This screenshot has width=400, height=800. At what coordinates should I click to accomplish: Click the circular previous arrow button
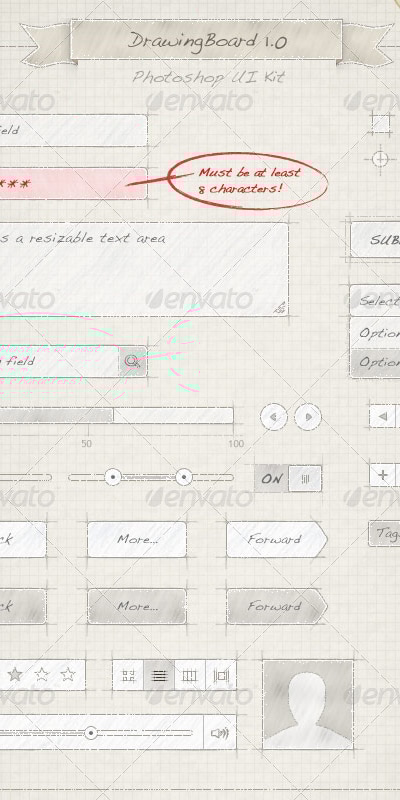click(x=273, y=417)
